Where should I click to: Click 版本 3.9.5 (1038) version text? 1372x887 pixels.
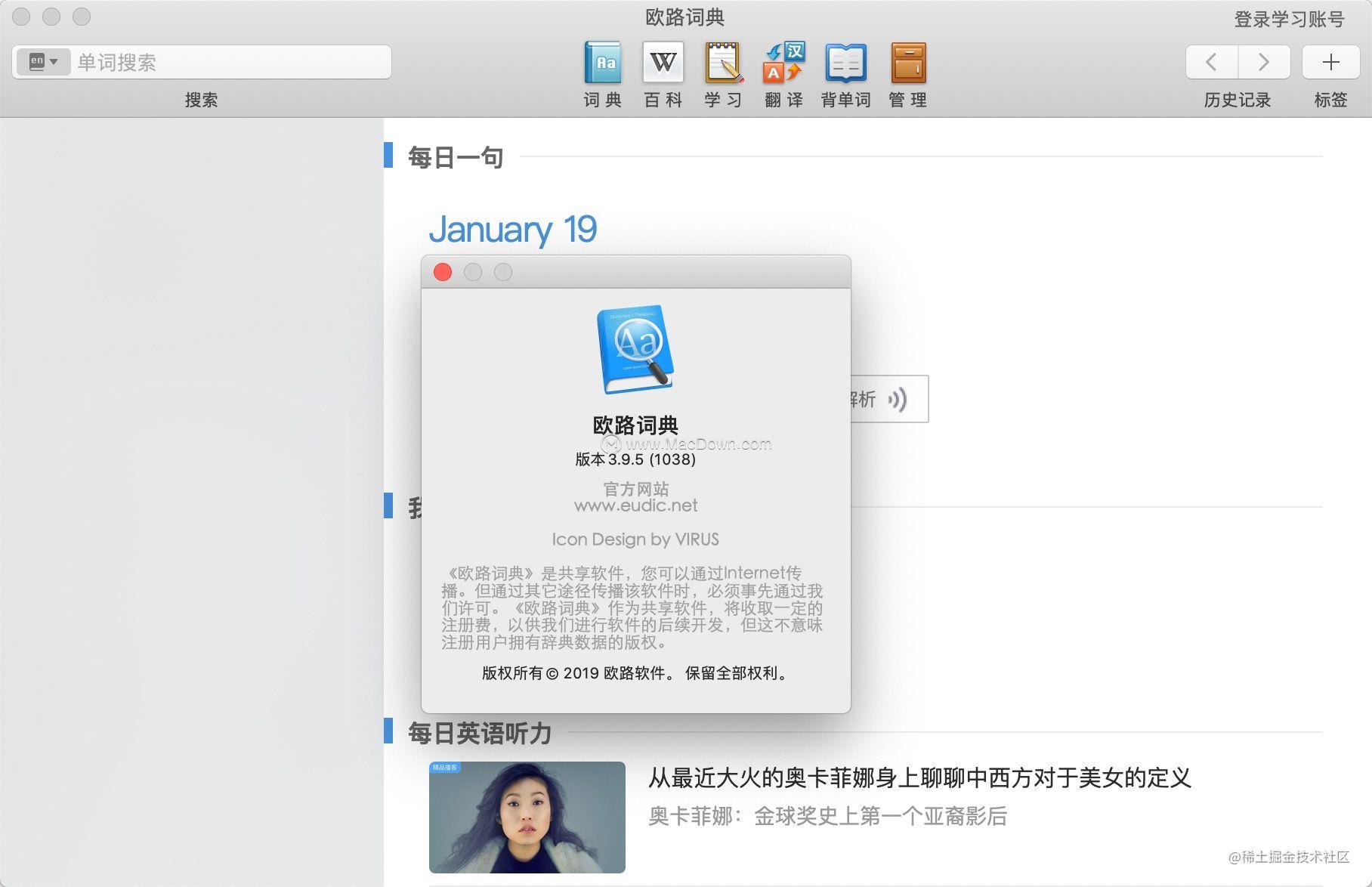pyautogui.click(x=635, y=459)
